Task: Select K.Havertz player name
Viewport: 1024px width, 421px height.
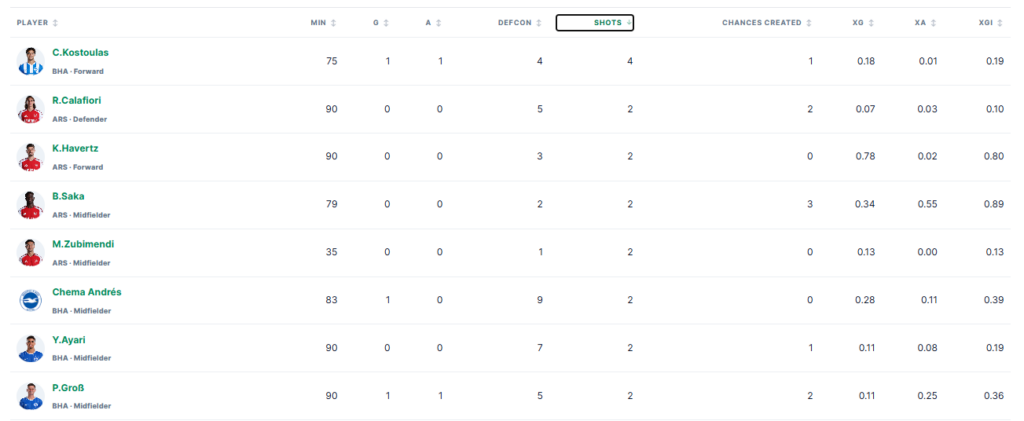Action: [74, 148]
